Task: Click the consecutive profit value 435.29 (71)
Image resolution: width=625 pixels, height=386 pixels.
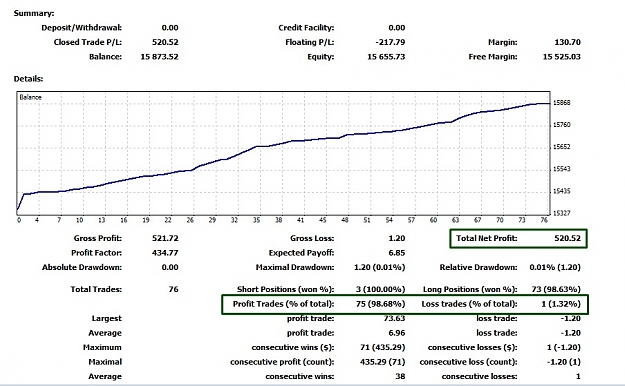Action: pyautogui.click(x=382, y=362)
